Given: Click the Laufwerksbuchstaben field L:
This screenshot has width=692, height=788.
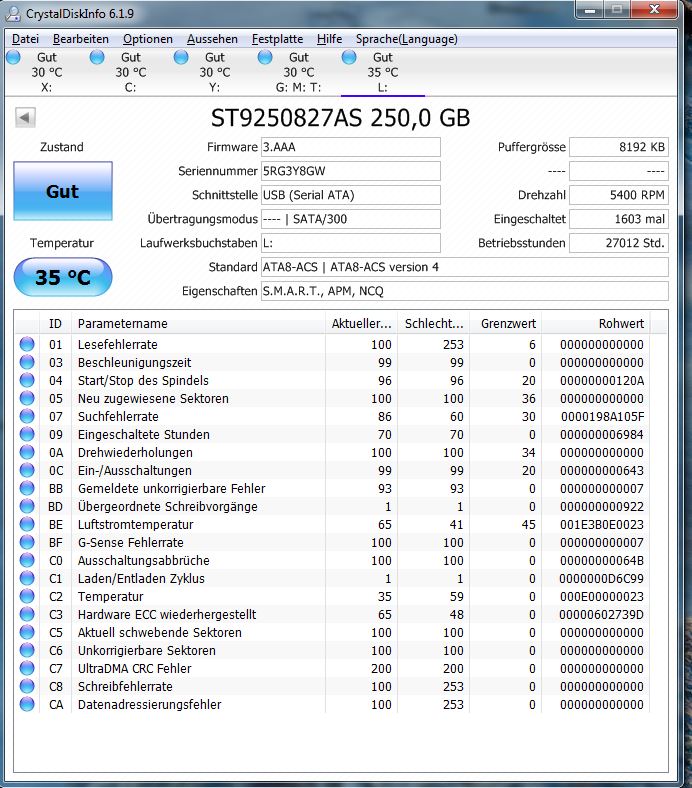Looking at the screenshot, I should click(351, 243).
